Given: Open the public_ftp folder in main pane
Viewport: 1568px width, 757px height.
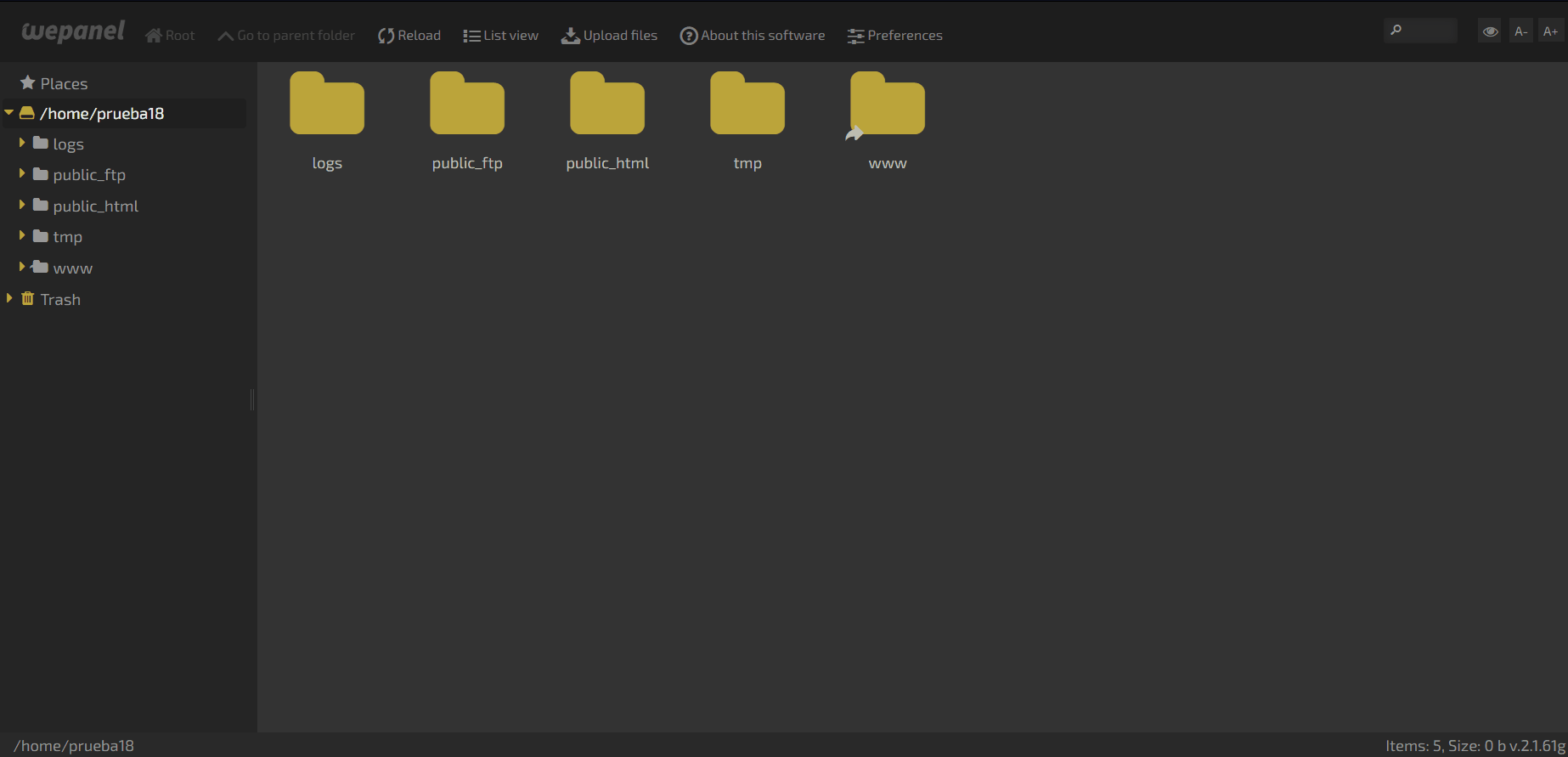Looking at the screenshot, I should click(x=466, y=105).
